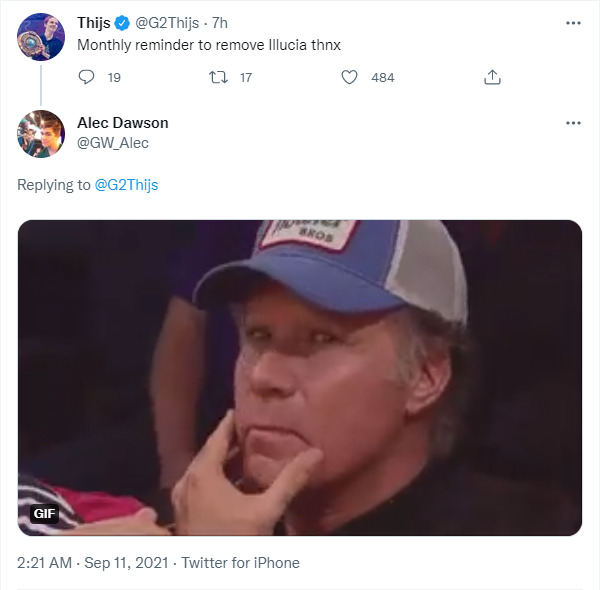Click the Twitter for iPhone source link
This screenshot has width=600, height=590.
[x=240, y=563]
